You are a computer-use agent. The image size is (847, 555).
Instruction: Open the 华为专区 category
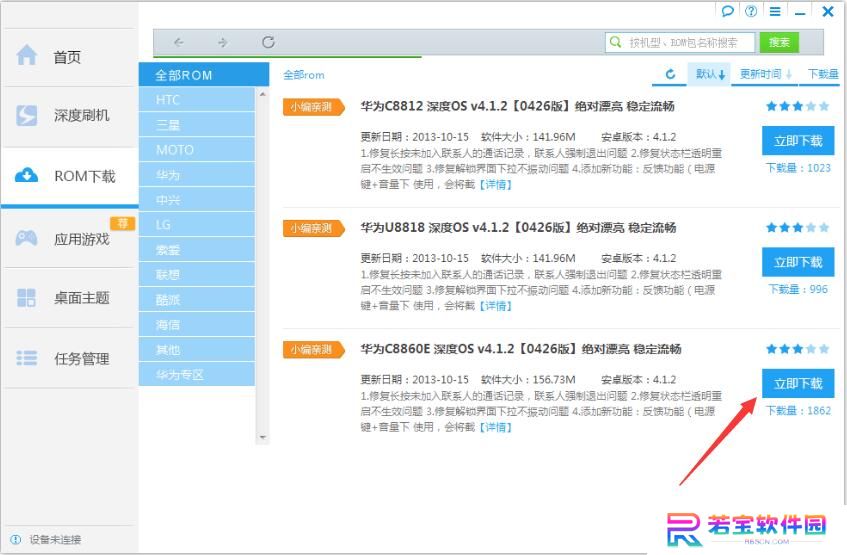click(197, 375)
